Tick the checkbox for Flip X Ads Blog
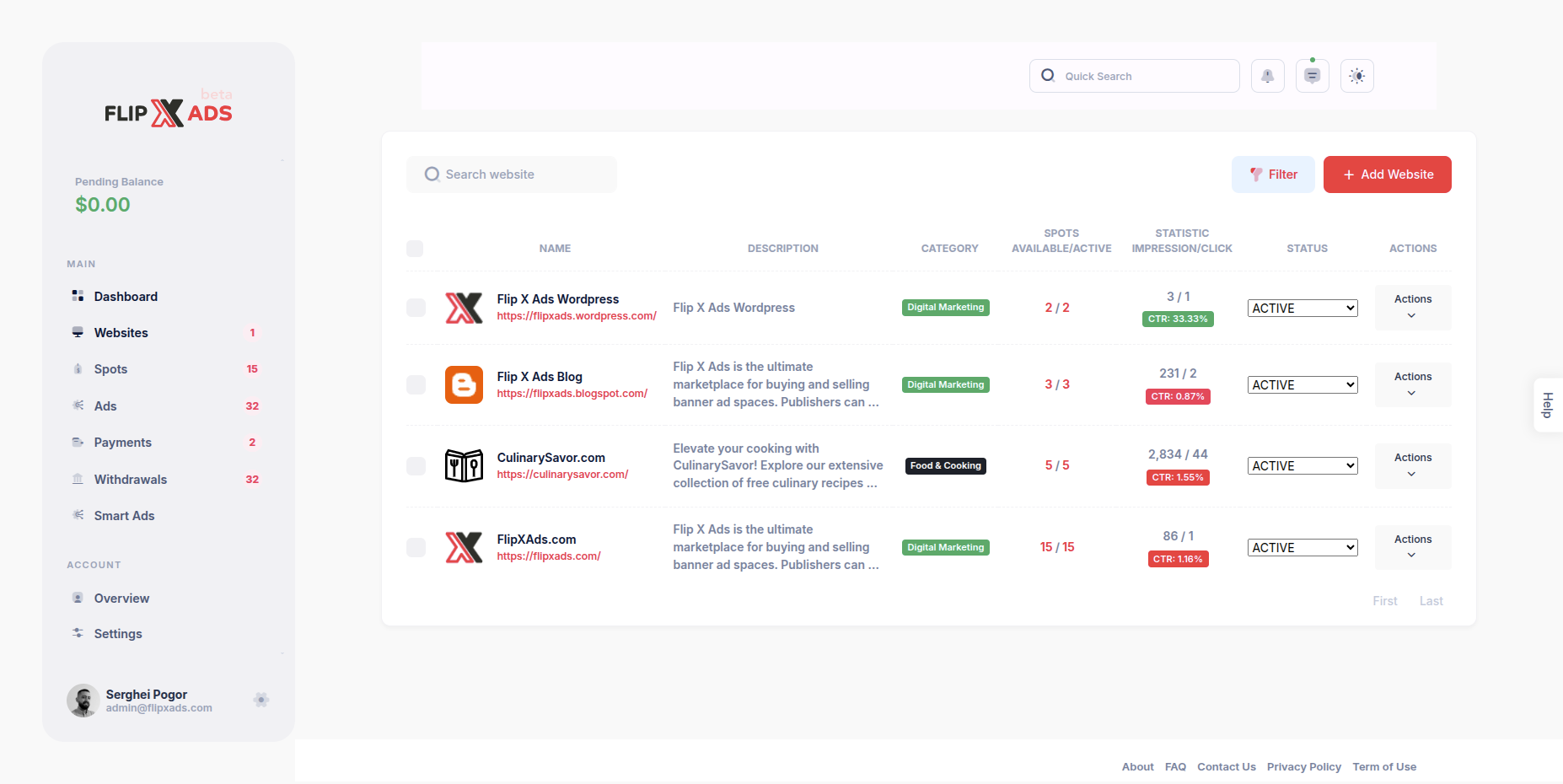 pos(416,384)
